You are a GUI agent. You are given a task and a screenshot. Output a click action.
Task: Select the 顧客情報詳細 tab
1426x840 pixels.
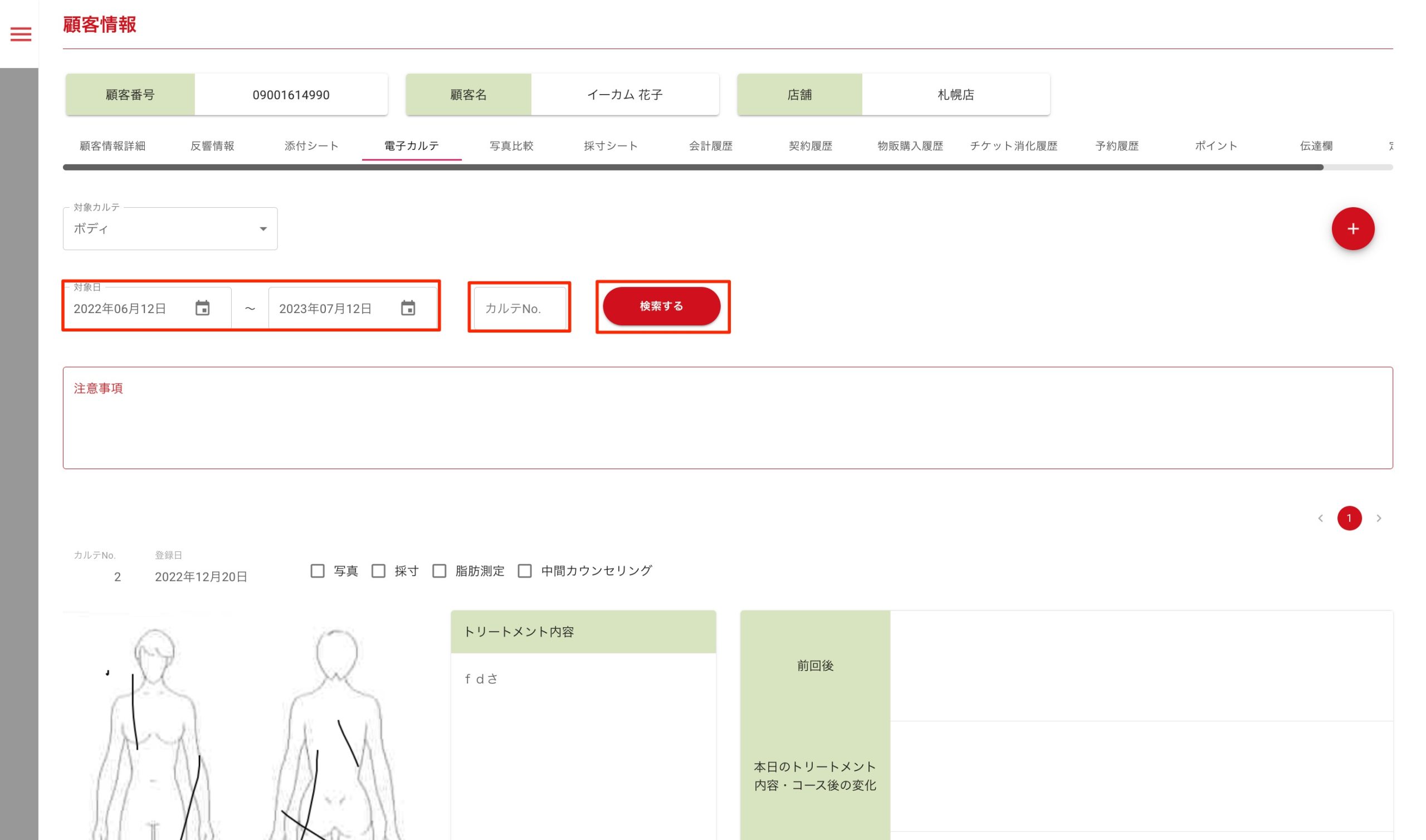(x=112, y=146)
